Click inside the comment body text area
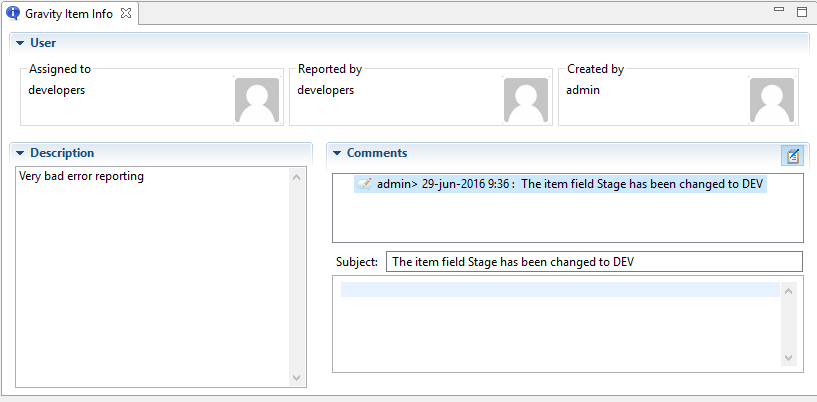 558,325
